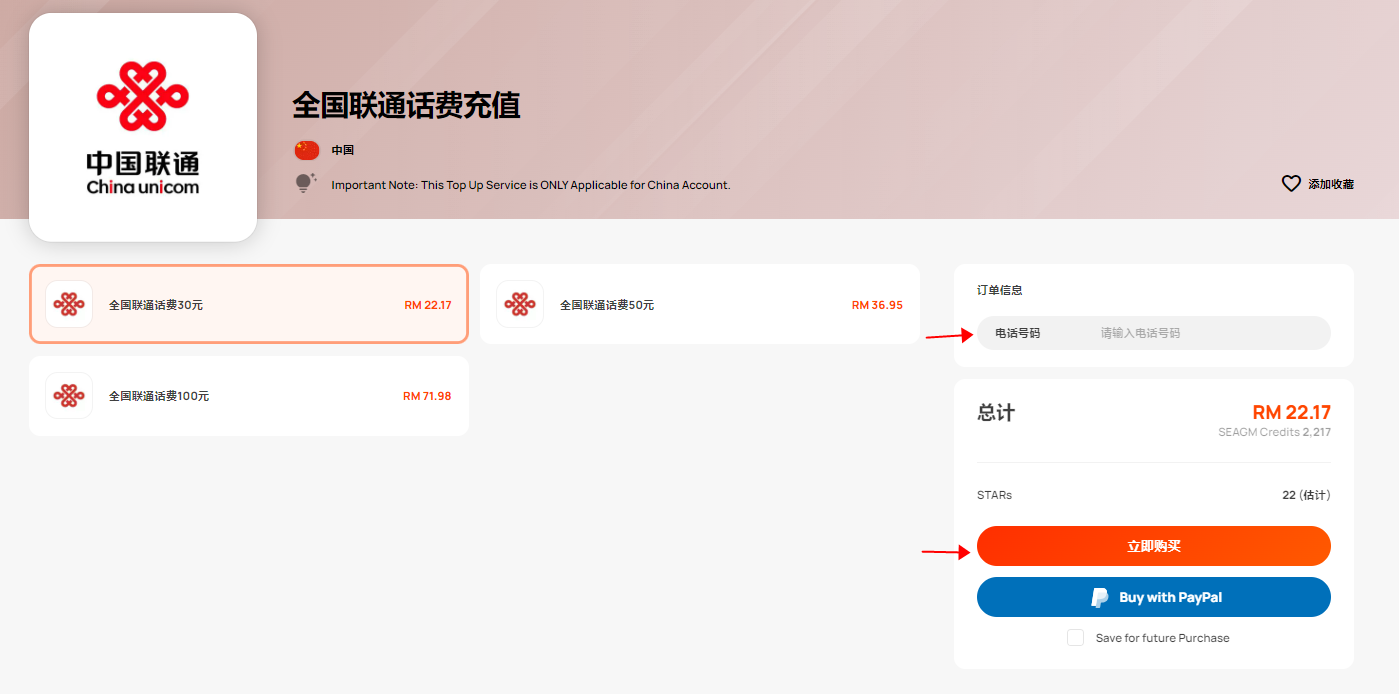Image resolution: width=1399 pixels, height=694 pixels.
Task: Click the 立即购买 buy now button
Action: point(1154,546)
